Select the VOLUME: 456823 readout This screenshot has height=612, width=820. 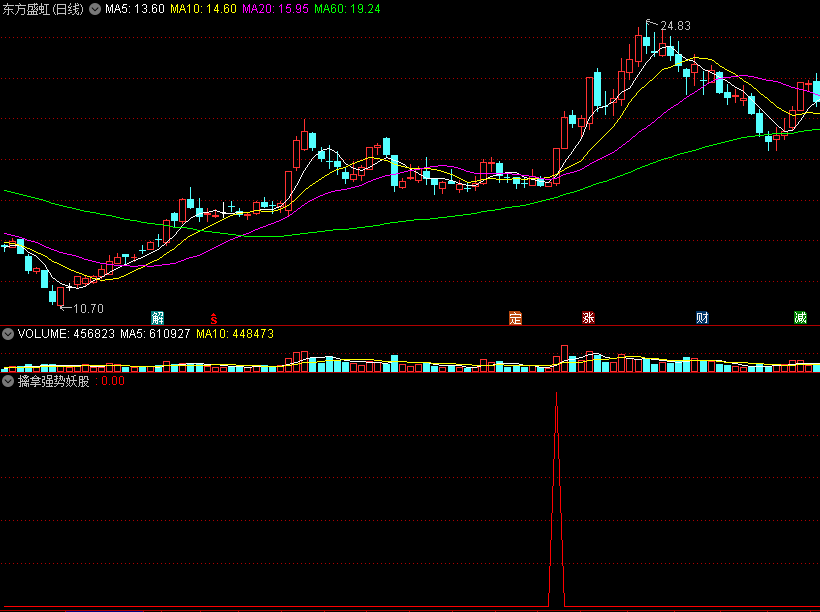[66, 334]
